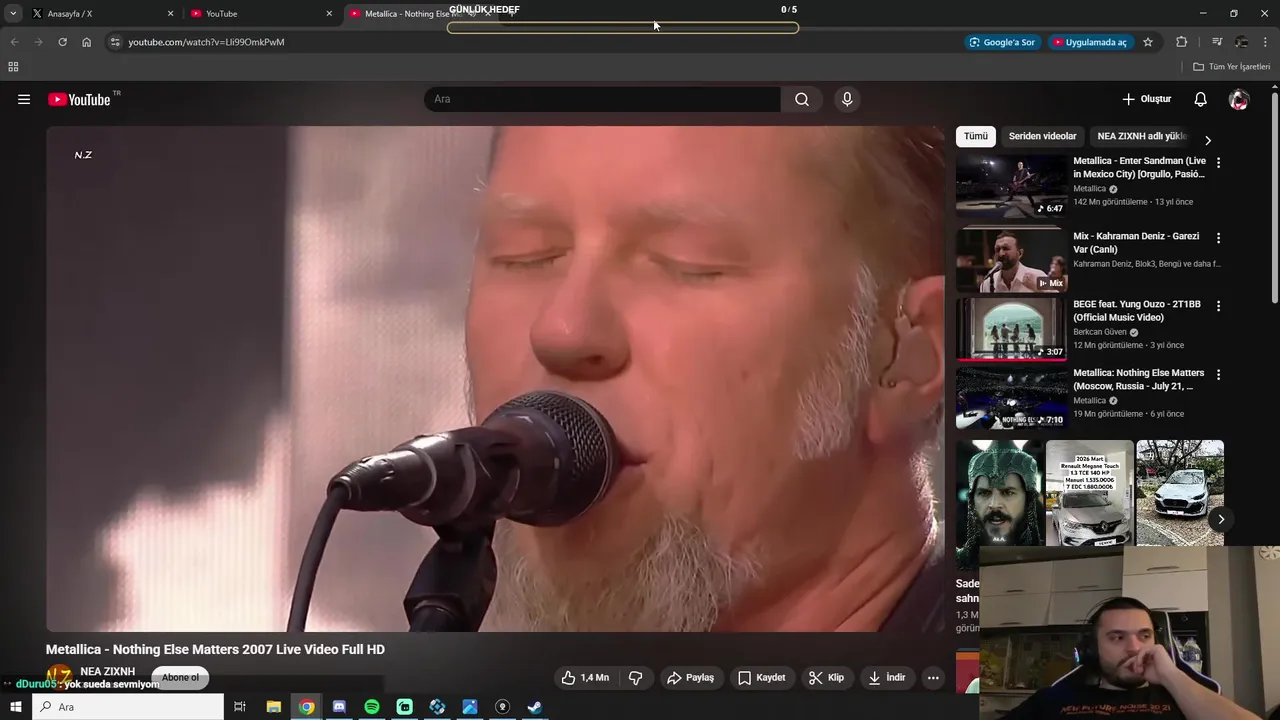Open the Enter Sandman Mexico City thumbnail
This screenshot has width=1280, height=720.
[x=1011, y=186]
